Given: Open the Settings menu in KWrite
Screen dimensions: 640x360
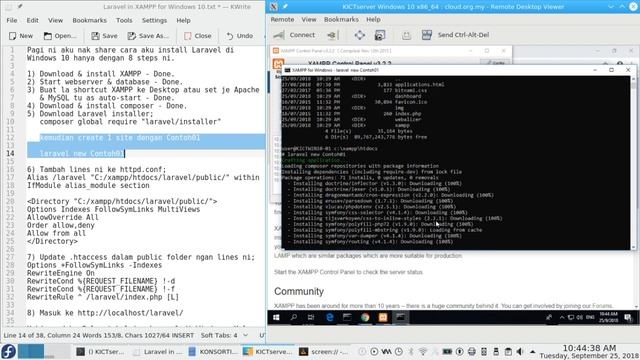Looking at the screenshot, I should tap(154, 20).
